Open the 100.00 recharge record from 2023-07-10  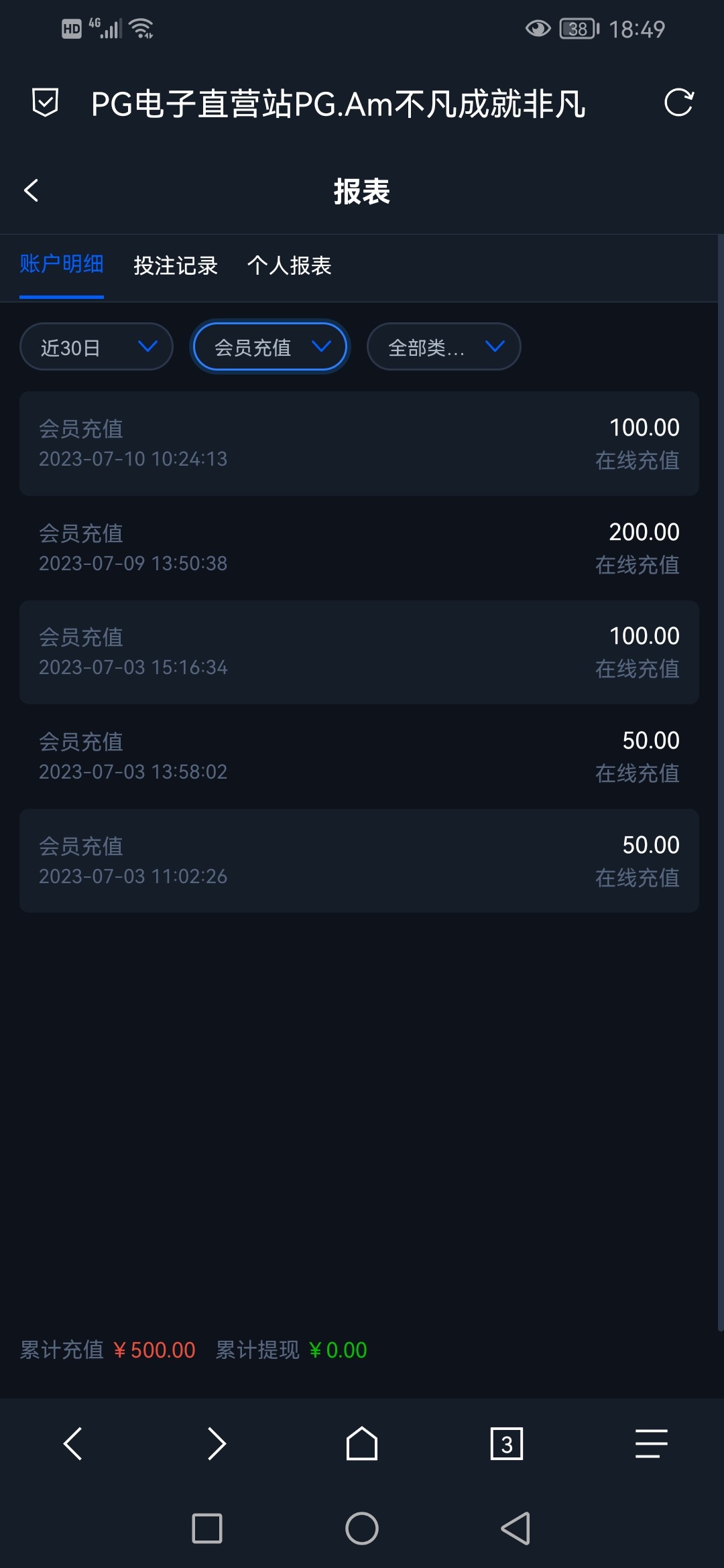point(359,444)
